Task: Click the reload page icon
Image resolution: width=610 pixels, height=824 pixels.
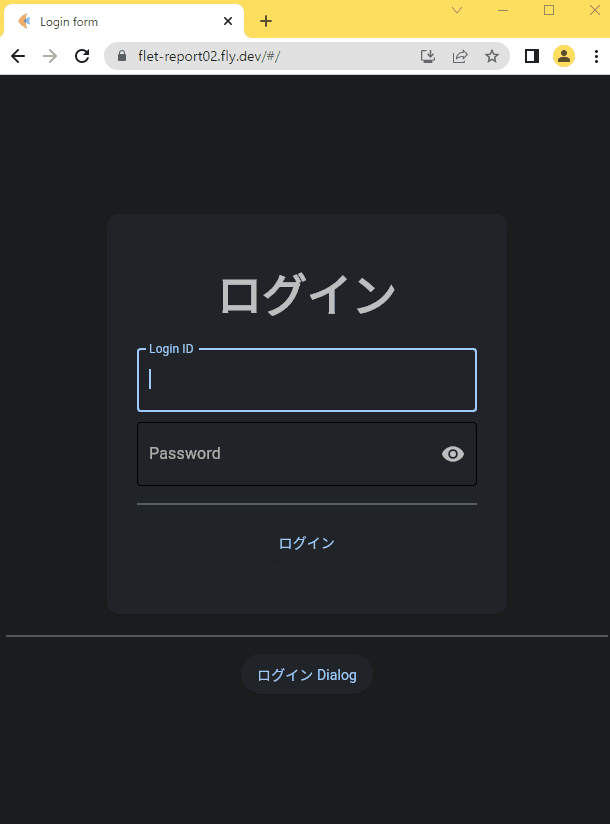Action: pyautogui.click(x=83, y=56)
